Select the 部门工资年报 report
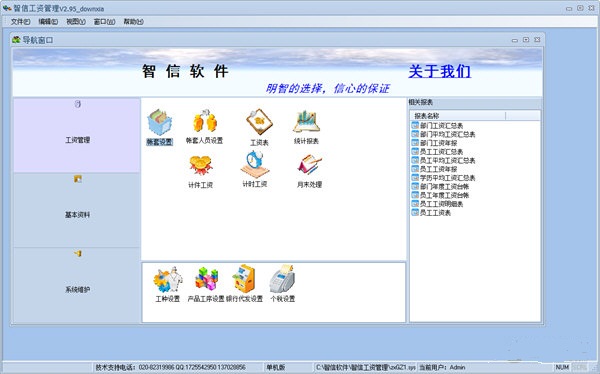600x374 pixels. (434, 143)
